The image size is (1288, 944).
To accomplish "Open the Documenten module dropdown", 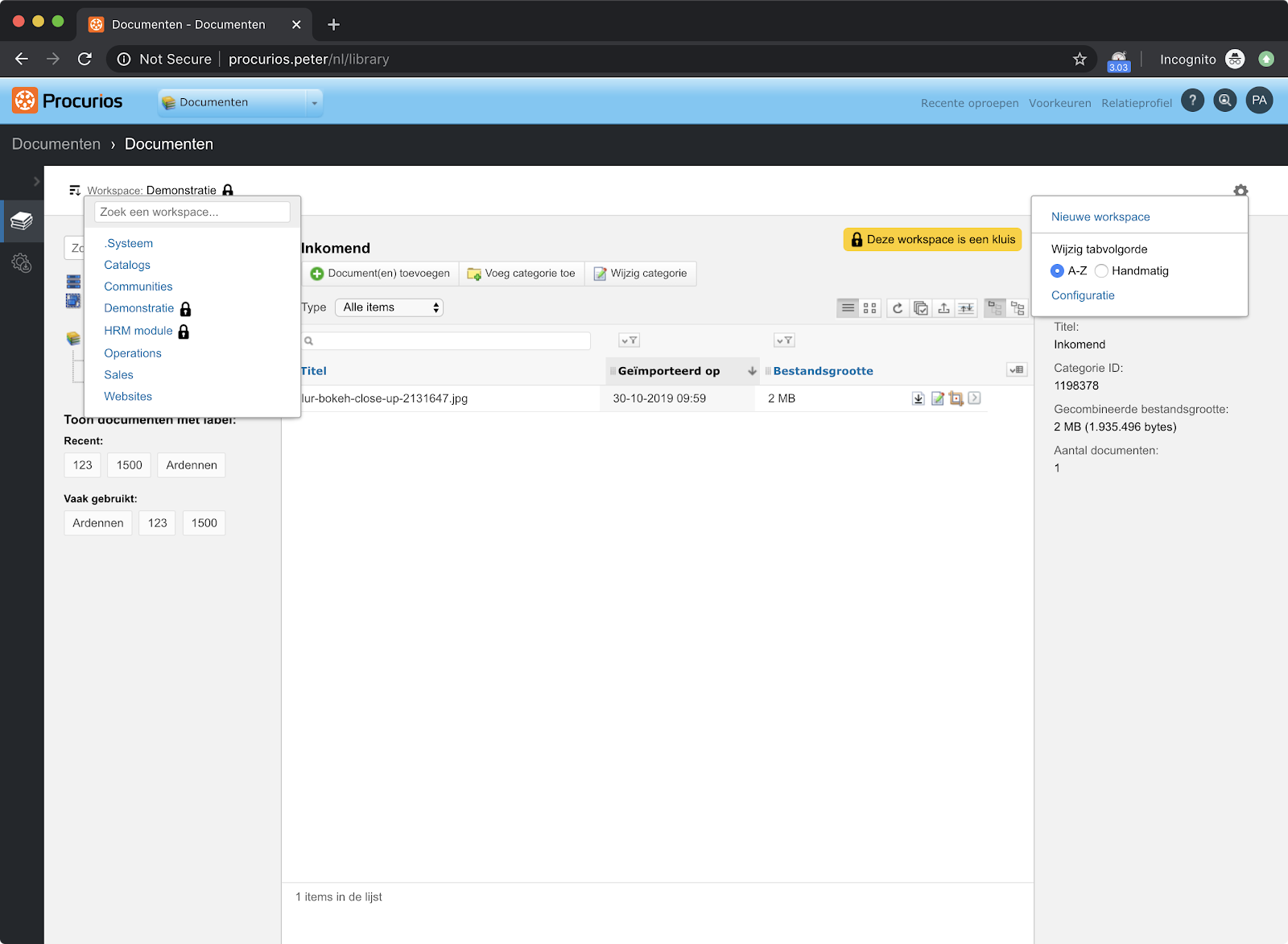I will pyautogui.click(x=240, y=102).
